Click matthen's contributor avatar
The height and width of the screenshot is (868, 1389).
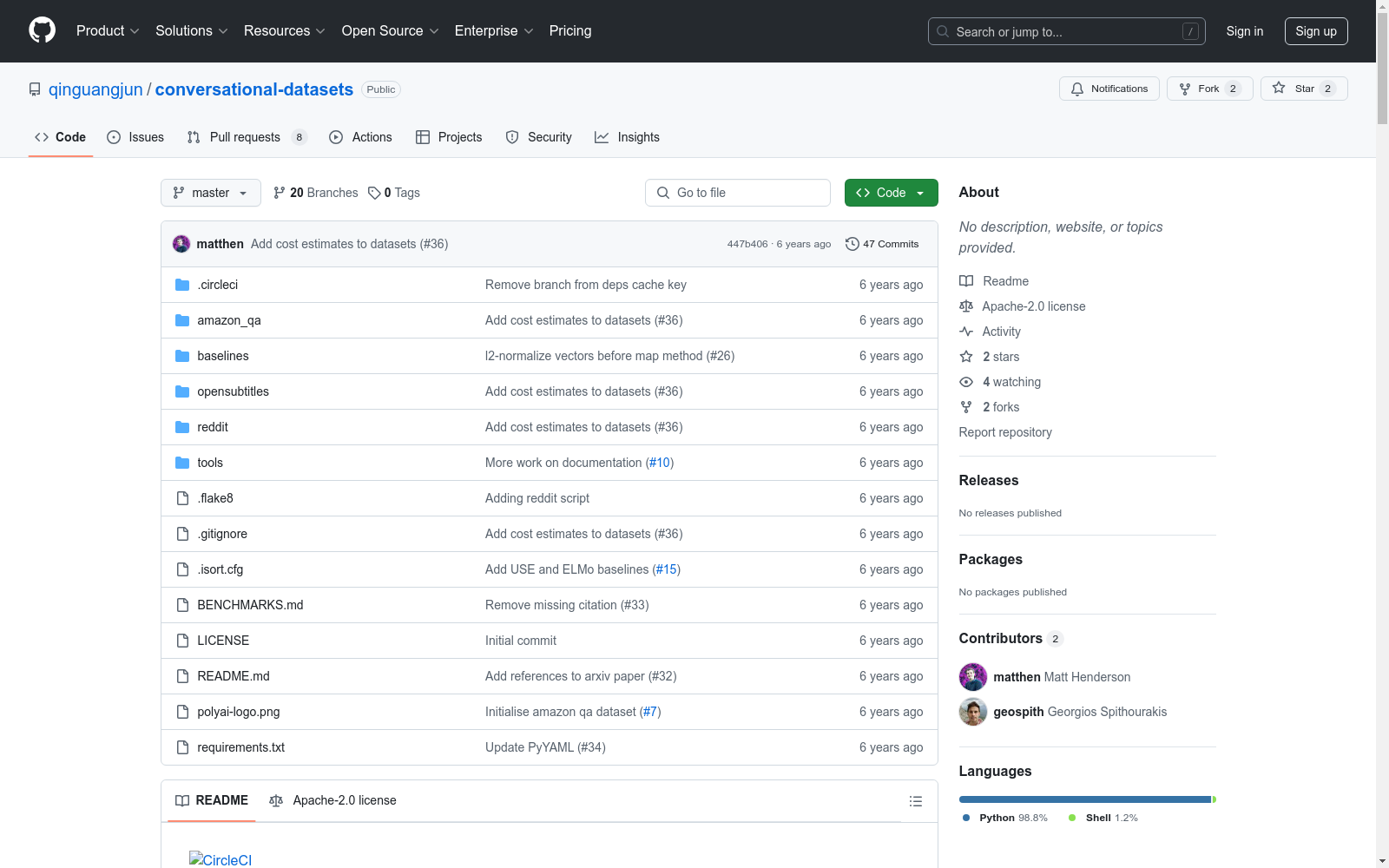click(973, 677)
